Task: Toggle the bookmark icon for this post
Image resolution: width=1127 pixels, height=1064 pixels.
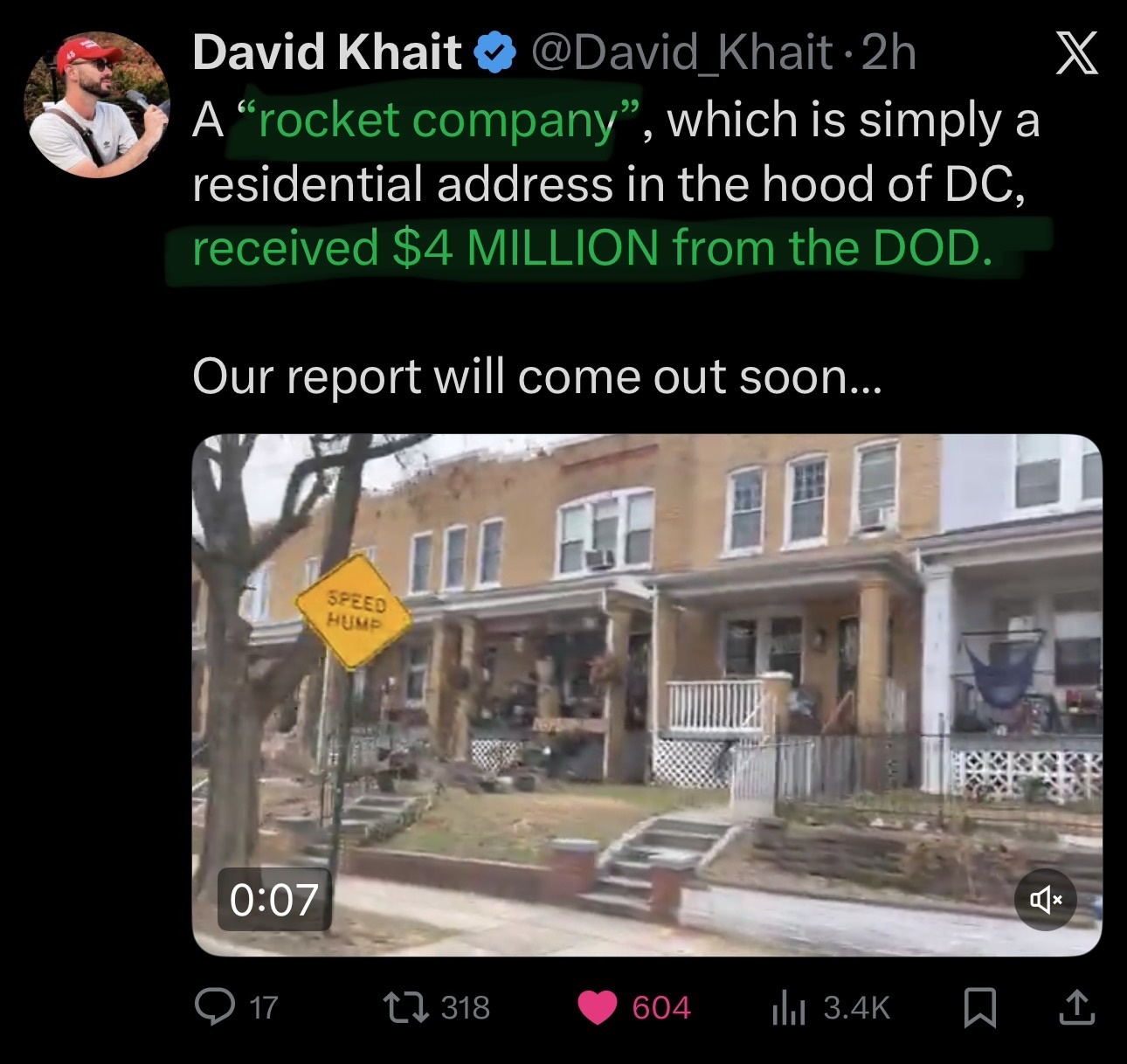Action: pyautogui.click(x=979, y=1008)
